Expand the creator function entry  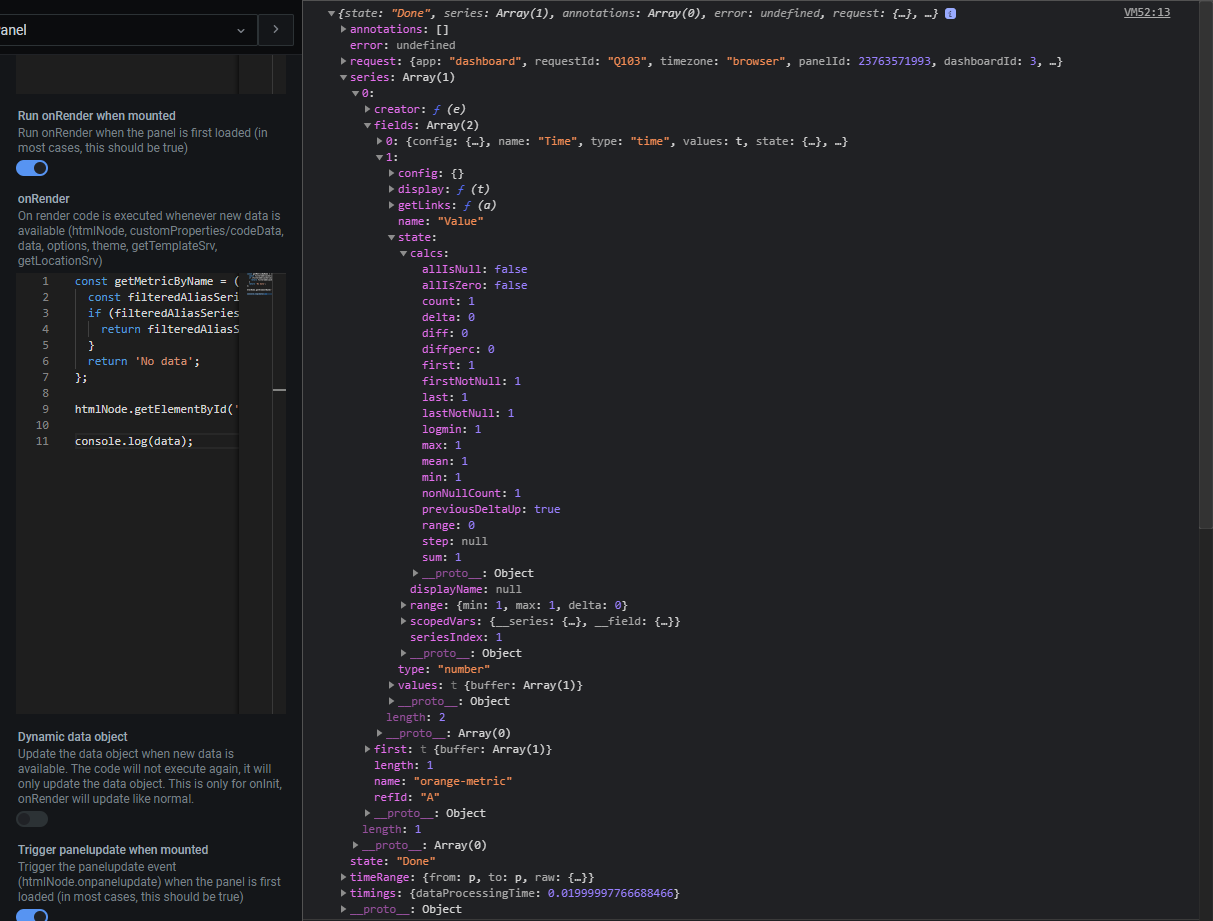tap(367, 109)
